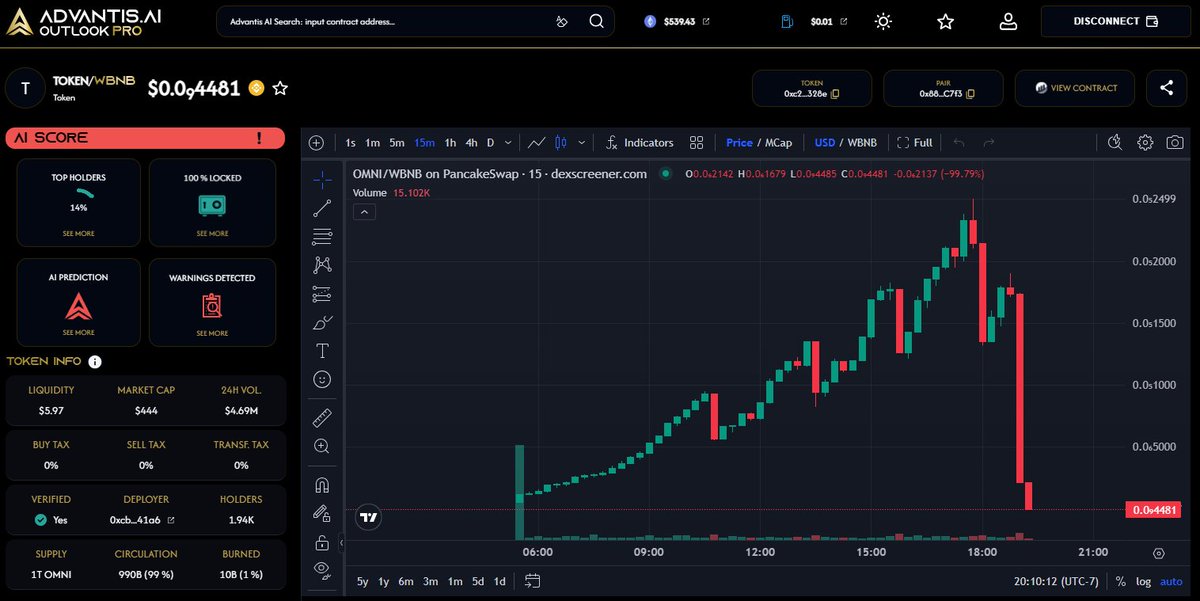Activate the zoom in tool
This screenshot has height=601, width=1200.
(x=322, y=446)
